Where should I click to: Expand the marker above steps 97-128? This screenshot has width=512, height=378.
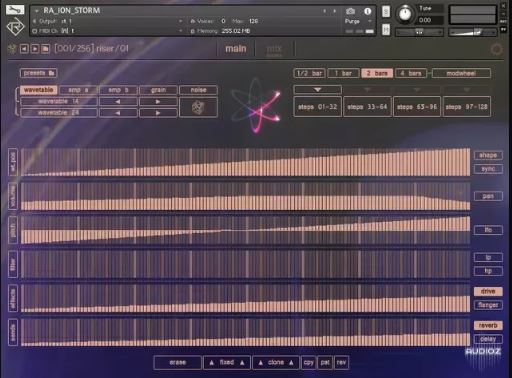(467, 90)
